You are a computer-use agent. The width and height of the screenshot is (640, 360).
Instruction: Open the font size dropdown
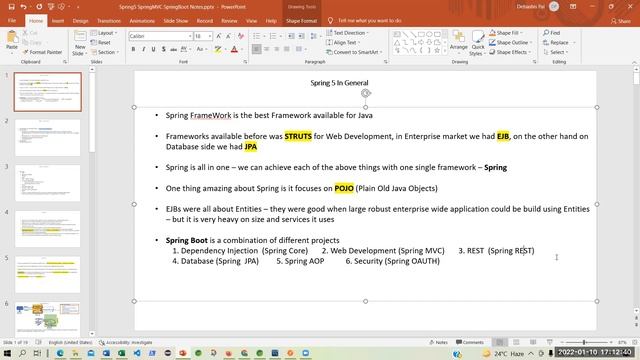(x=210, y=36)
